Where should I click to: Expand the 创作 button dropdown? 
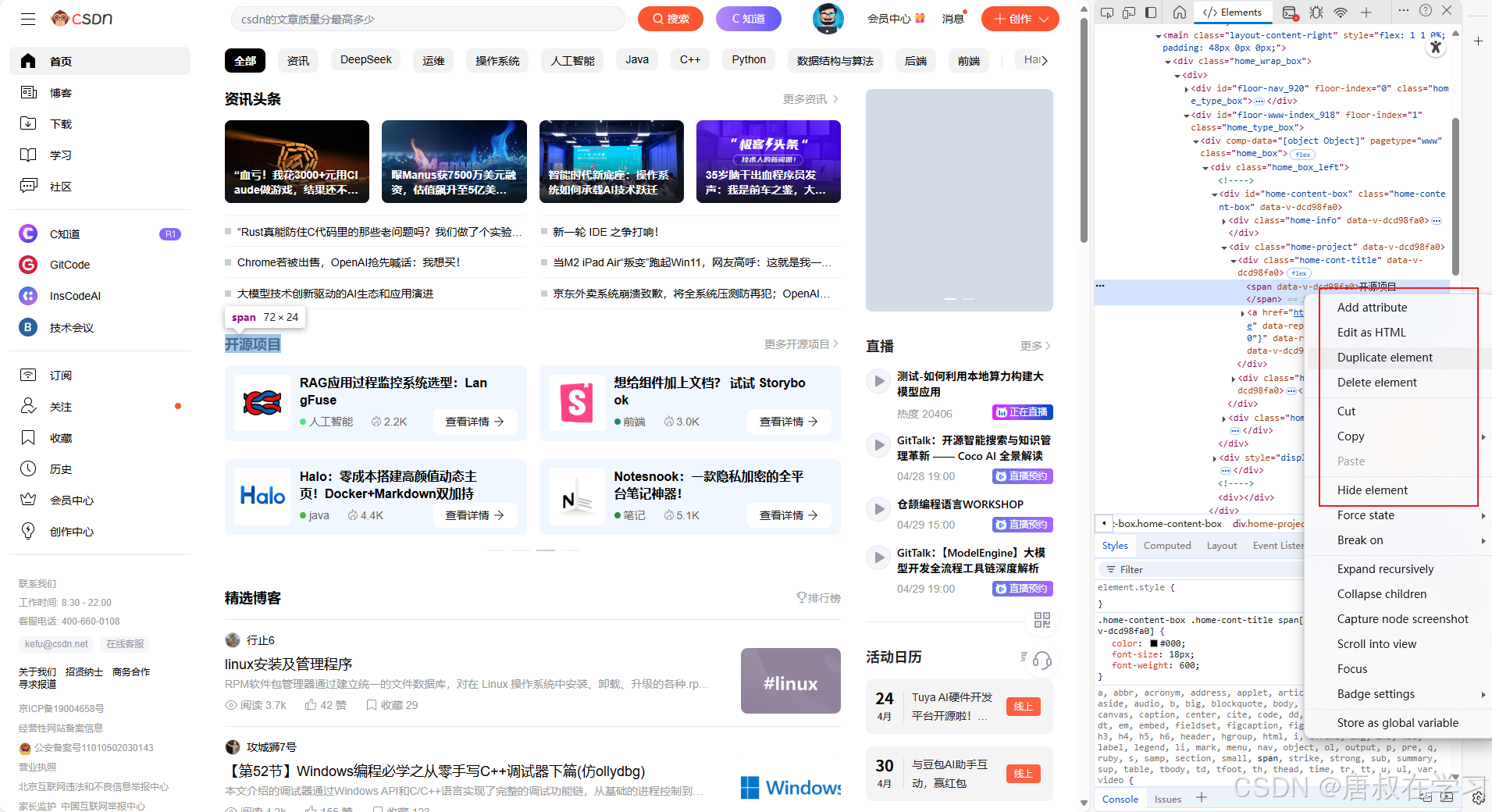click(x=1044, y=19)
